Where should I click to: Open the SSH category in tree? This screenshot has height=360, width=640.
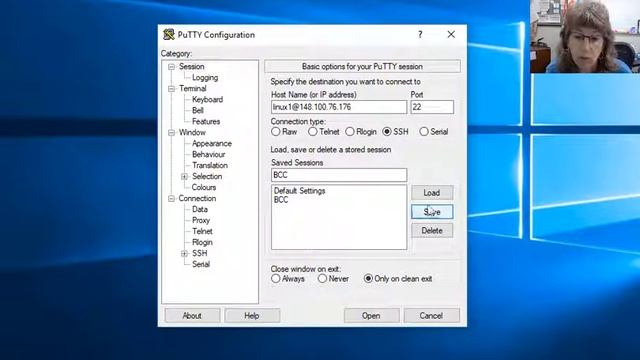tap(200, 253)
